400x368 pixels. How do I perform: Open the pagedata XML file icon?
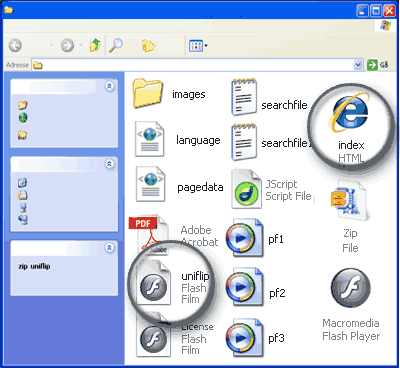pos(150,184)
